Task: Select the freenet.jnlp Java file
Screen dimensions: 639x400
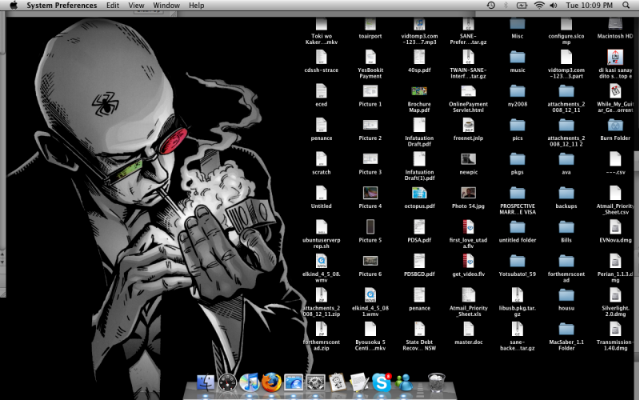Action: tap(468, 125)
